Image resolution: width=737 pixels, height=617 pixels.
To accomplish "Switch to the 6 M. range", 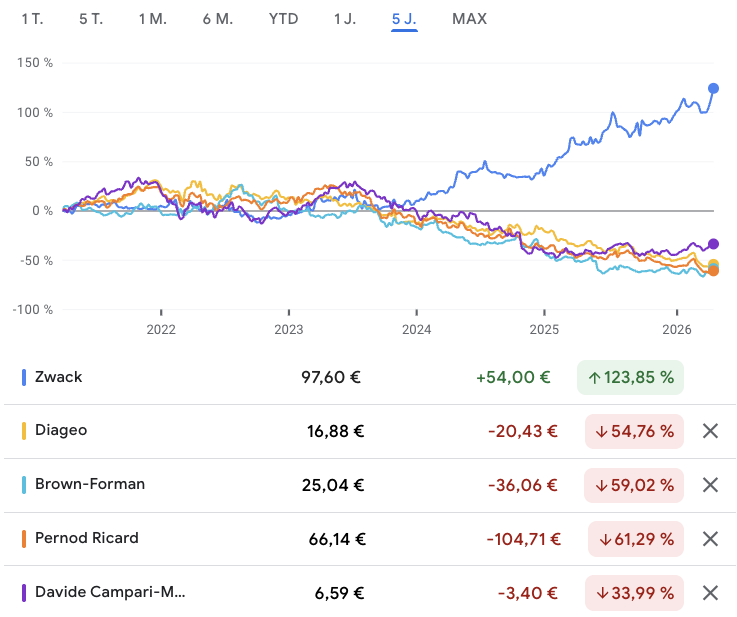I will [218, 19].
